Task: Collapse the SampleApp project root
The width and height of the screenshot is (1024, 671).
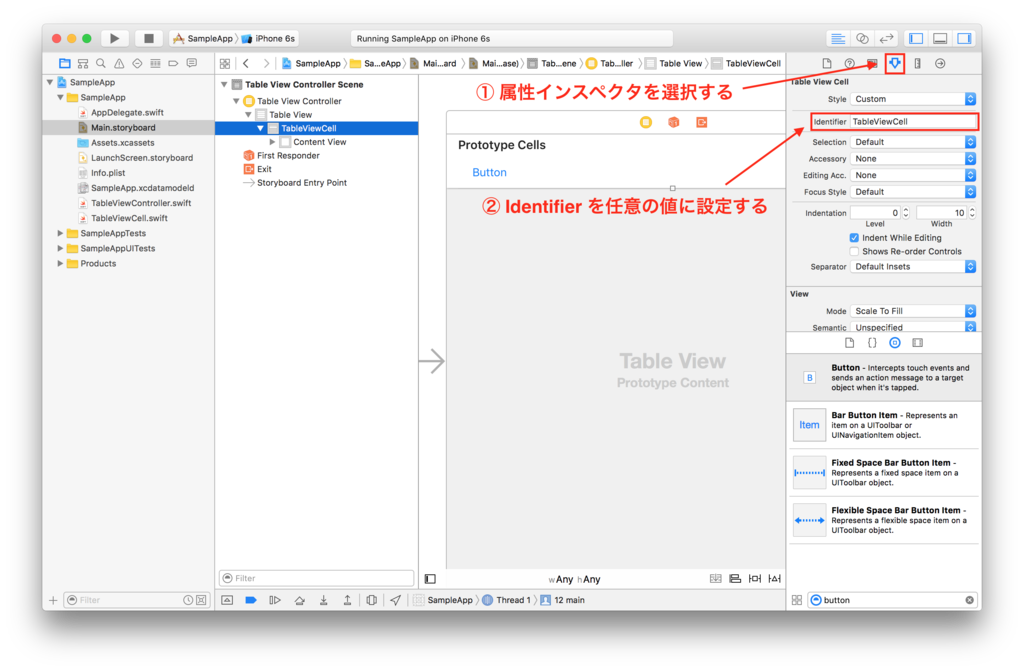Action: point(50,82)
